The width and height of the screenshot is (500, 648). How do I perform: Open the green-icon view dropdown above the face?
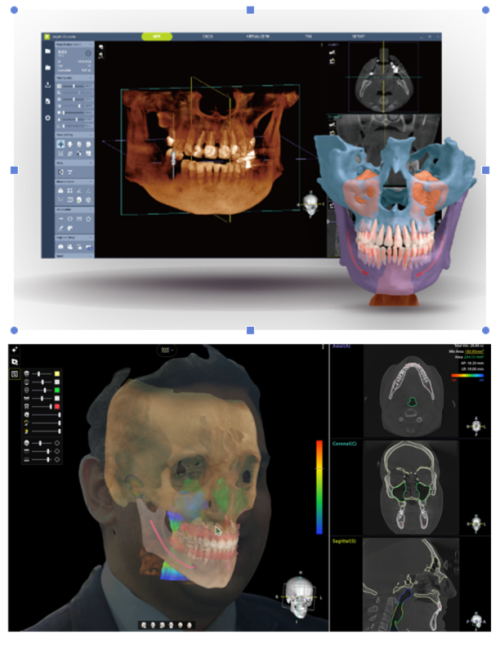coord(167,350)
